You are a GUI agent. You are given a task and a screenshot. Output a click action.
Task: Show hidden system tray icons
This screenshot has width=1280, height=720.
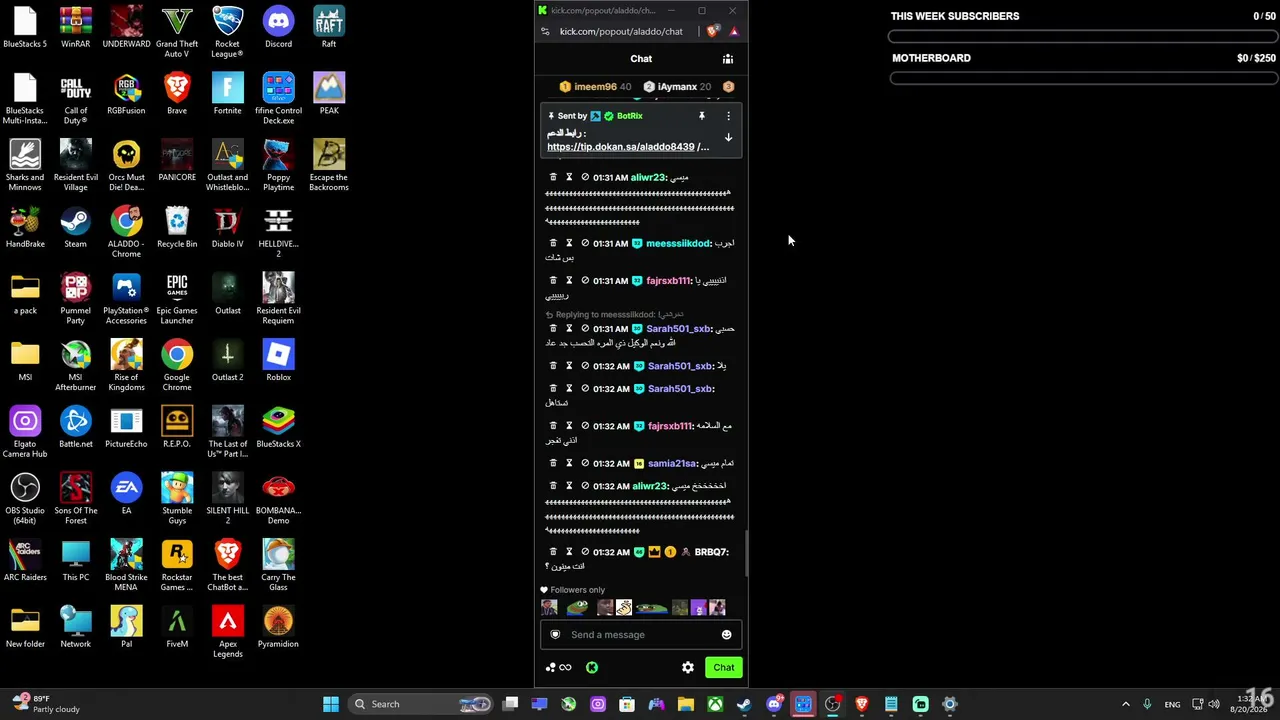pyautogui.click(x=1125, y=704)
